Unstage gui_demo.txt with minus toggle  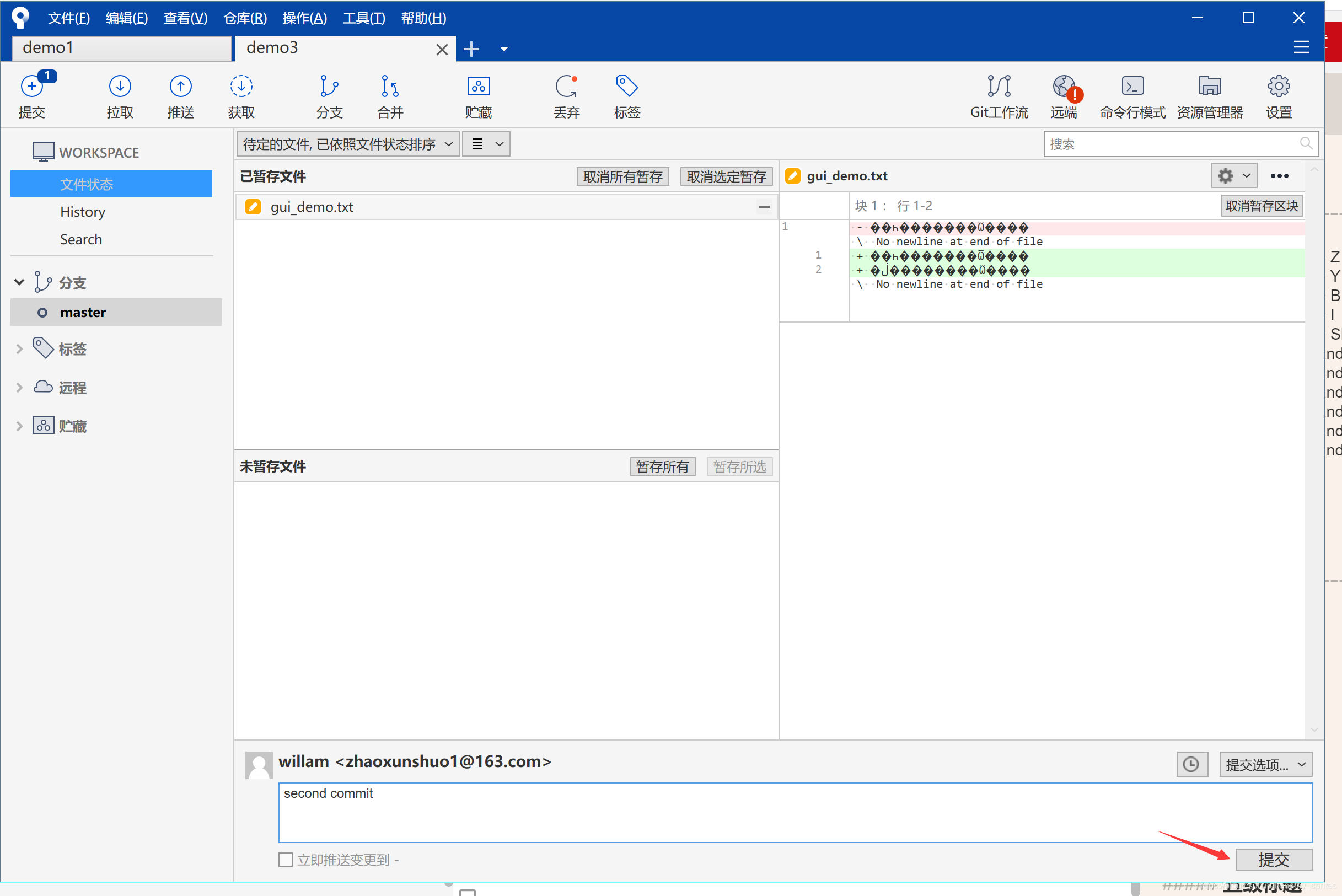[x=764, y=207]
